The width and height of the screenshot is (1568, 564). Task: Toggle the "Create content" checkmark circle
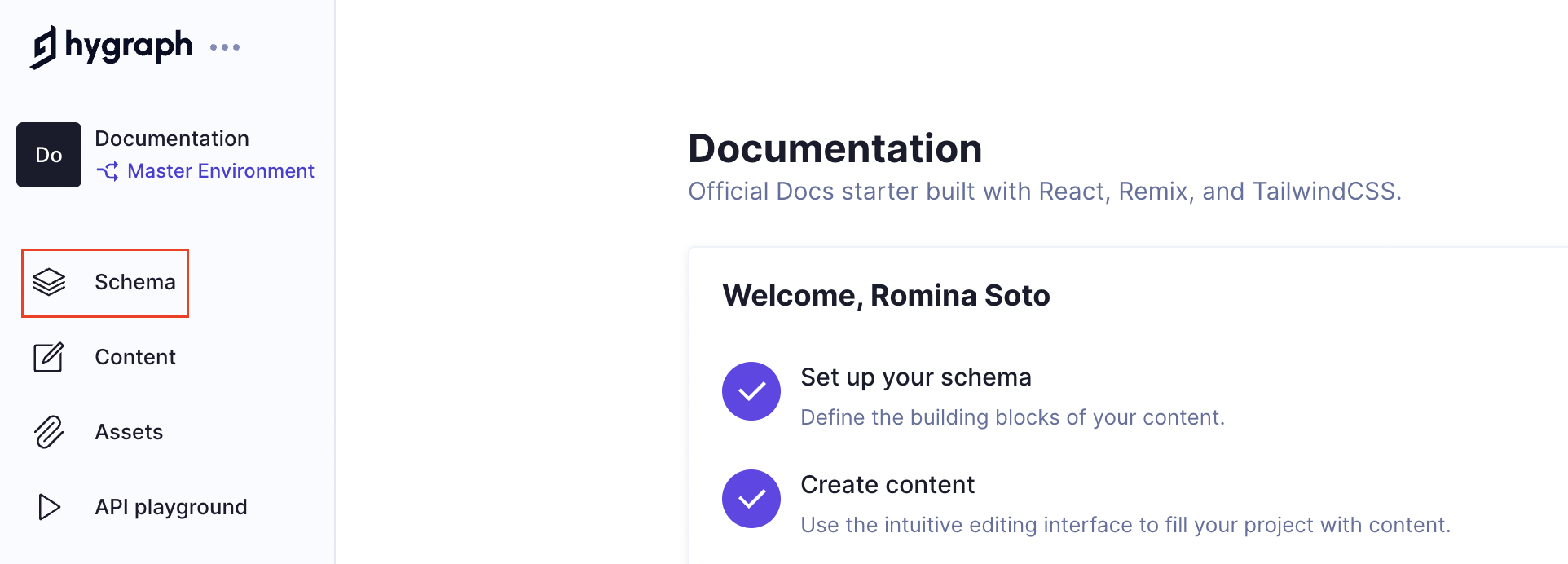(751, 499)
